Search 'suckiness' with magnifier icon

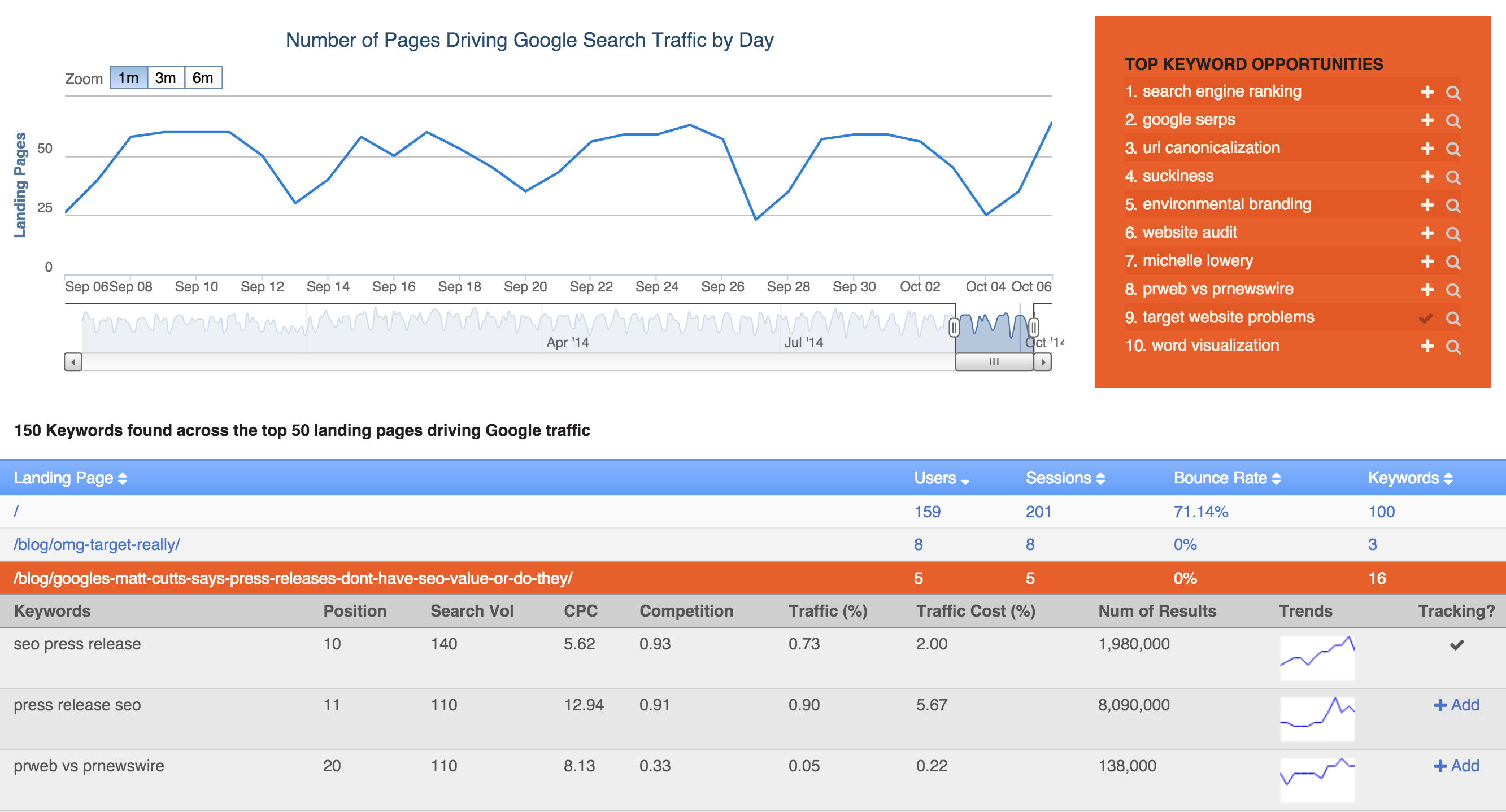pos(1453,177)
